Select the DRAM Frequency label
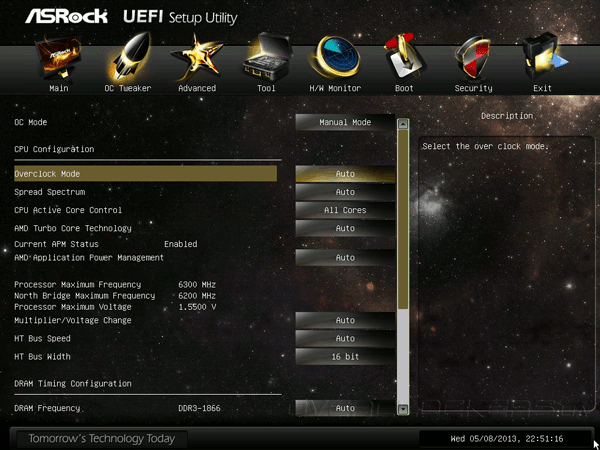 [47, 408]
